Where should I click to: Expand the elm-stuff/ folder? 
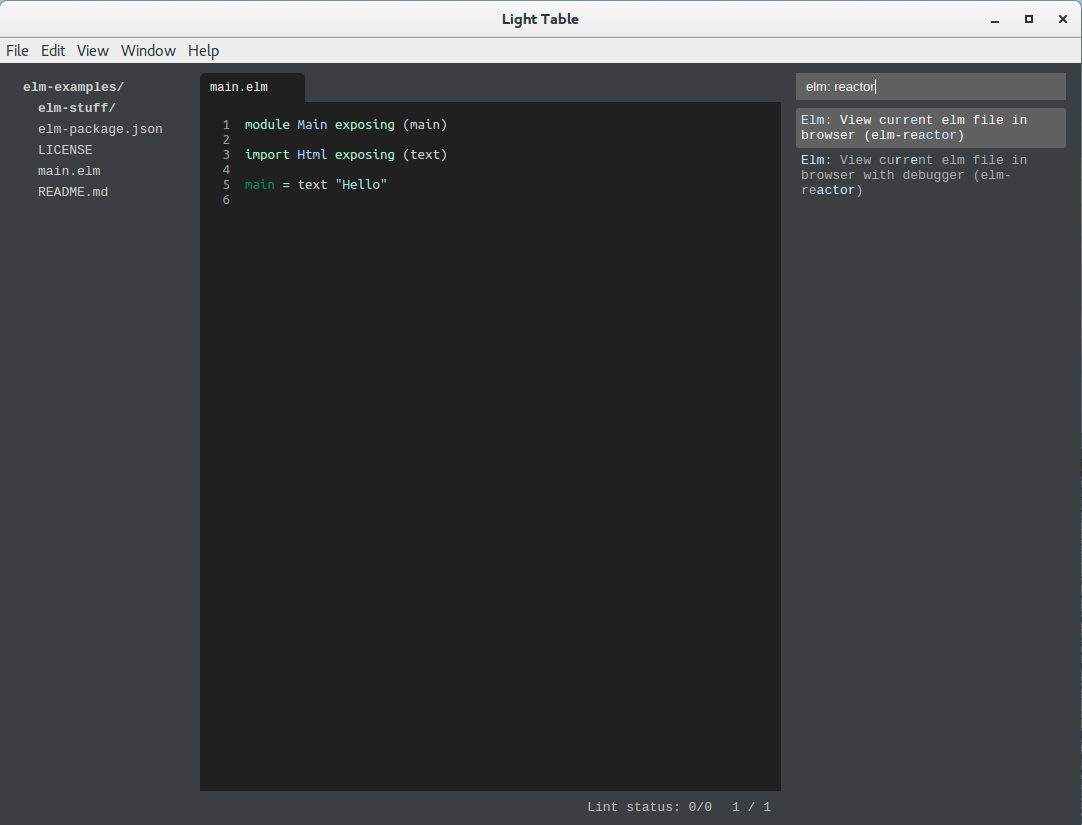point(77,108)
